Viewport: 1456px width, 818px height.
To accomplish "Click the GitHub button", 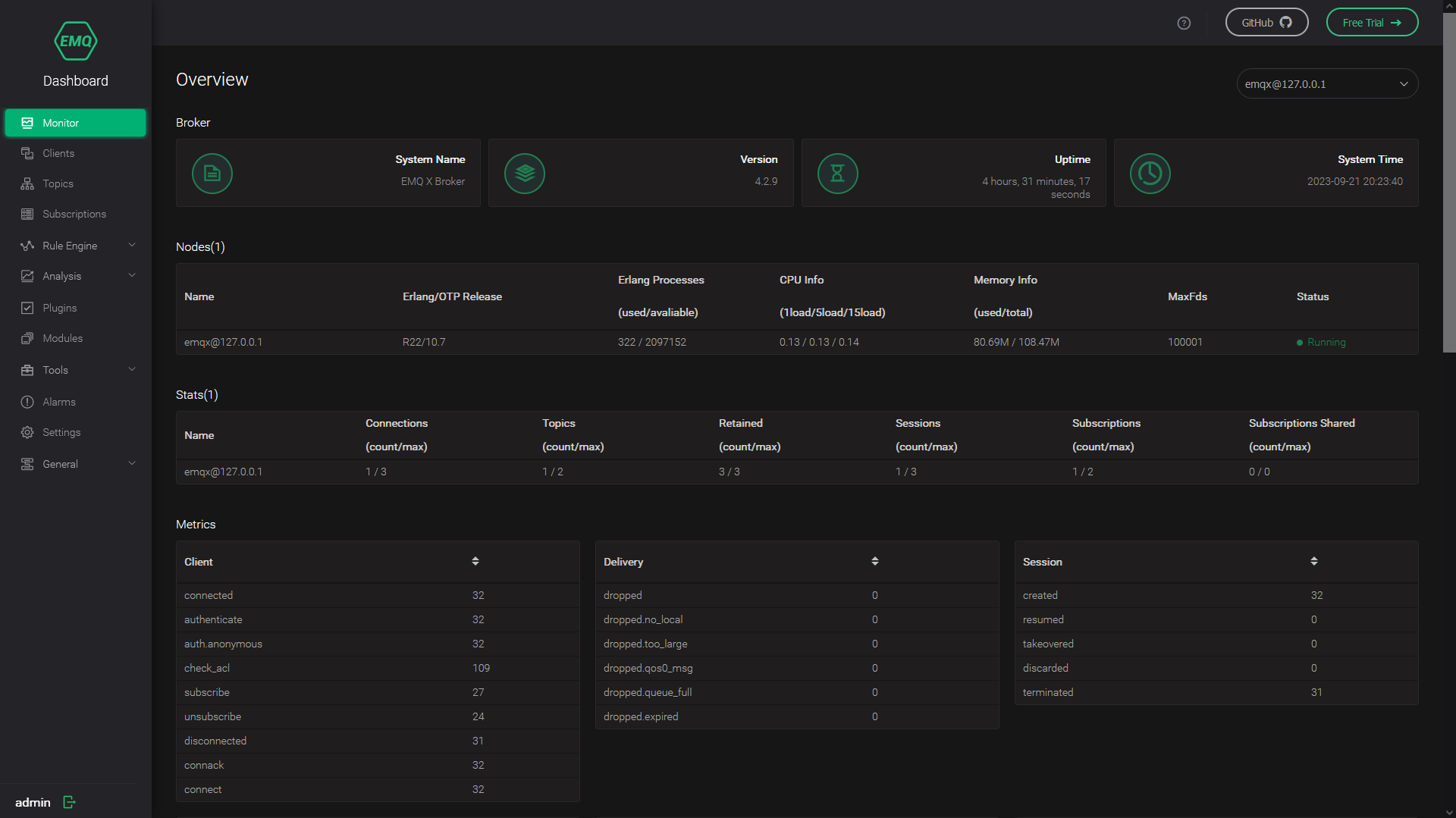I will pyautogui.click(x=1266, y=22).
